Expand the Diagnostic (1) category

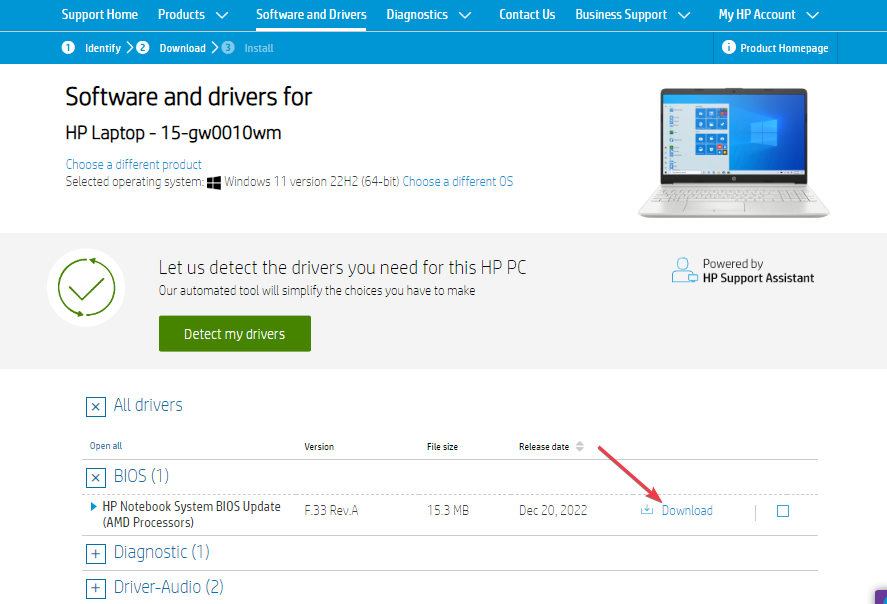pyautogui.click(x=96, y=554)
